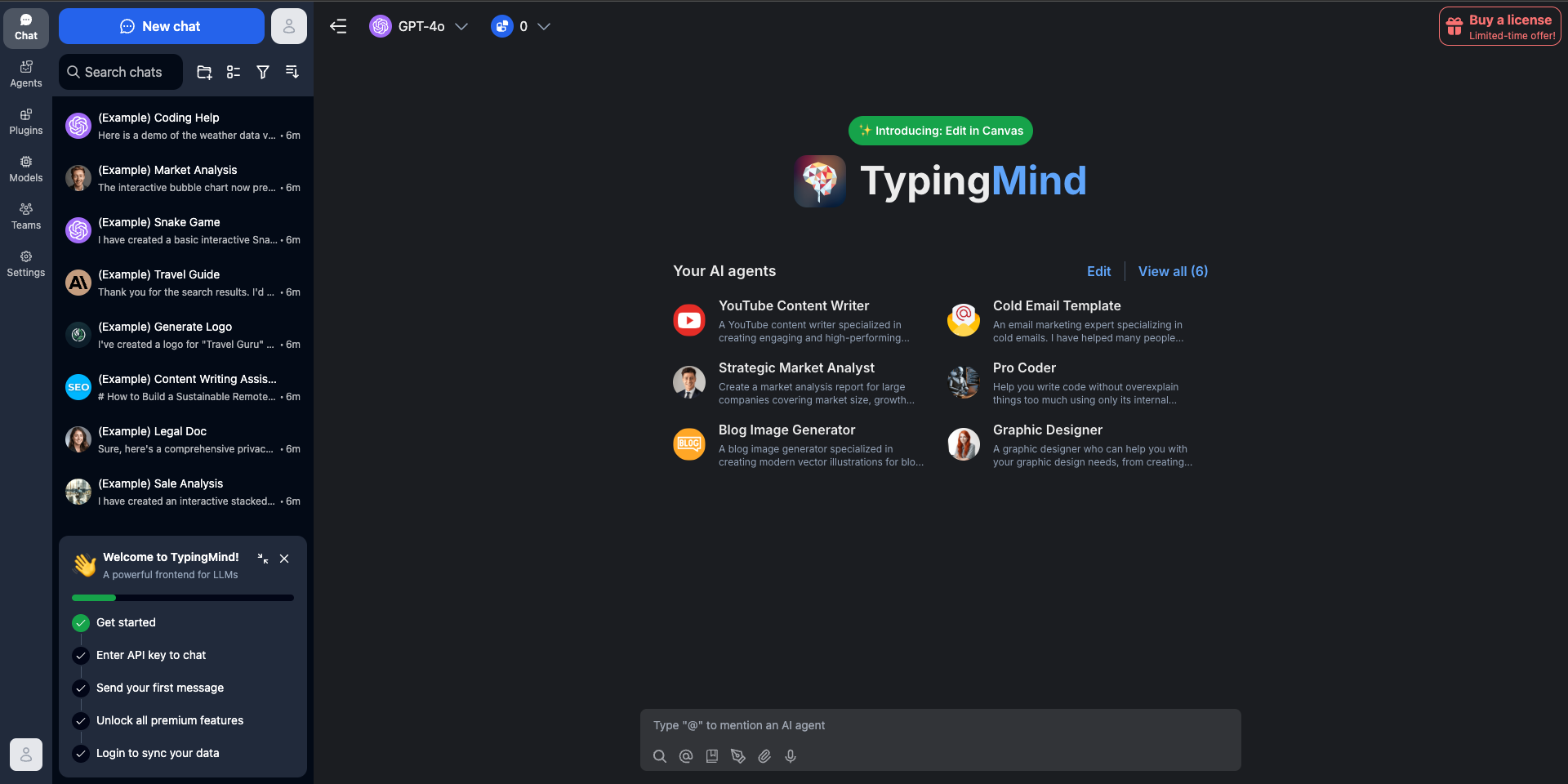Open the Settings section
Viewport: 1568px width, 784px height.
coord(26,264)
